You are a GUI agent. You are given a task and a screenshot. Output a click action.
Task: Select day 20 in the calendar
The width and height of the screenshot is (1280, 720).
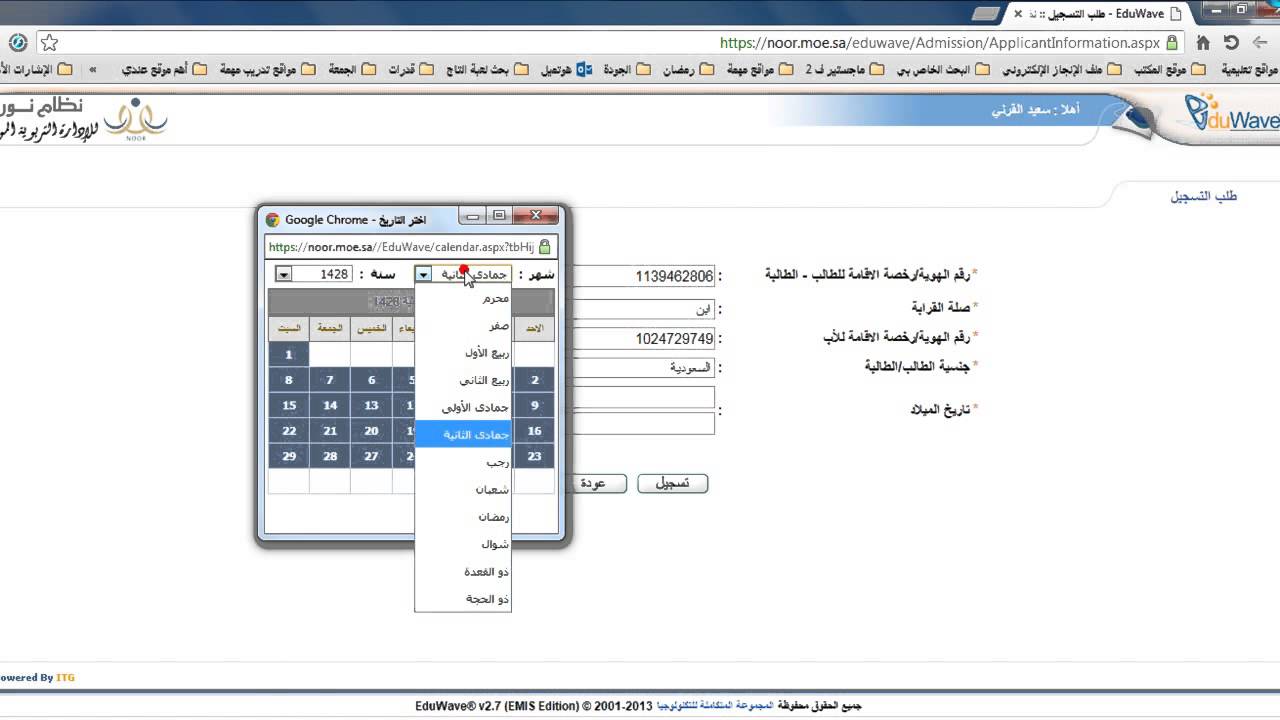click(371, 431)
